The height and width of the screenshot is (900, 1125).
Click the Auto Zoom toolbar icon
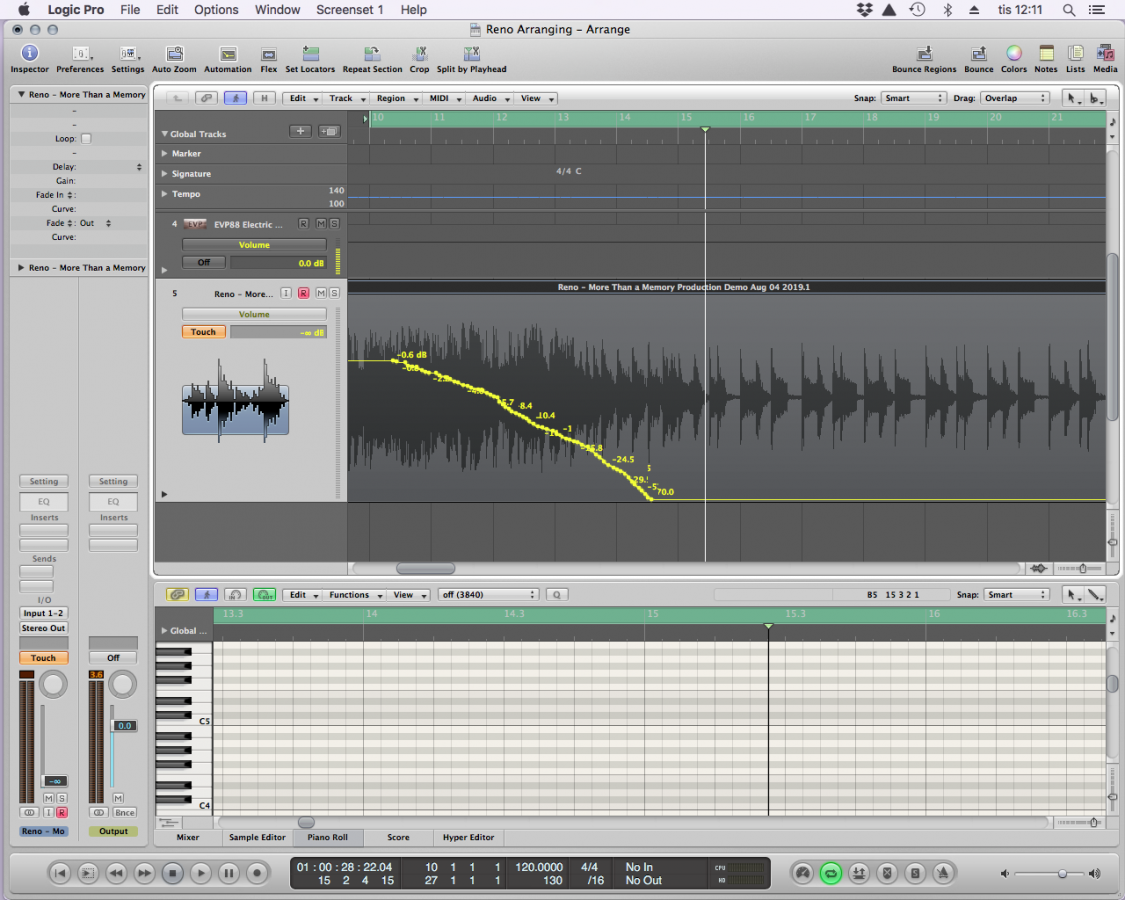(174, 54)
